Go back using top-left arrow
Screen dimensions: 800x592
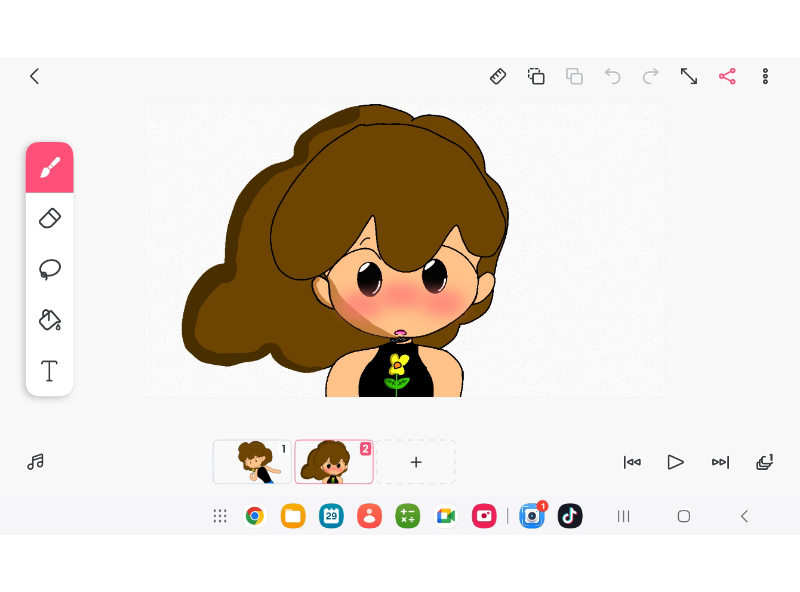coord(34,76)
